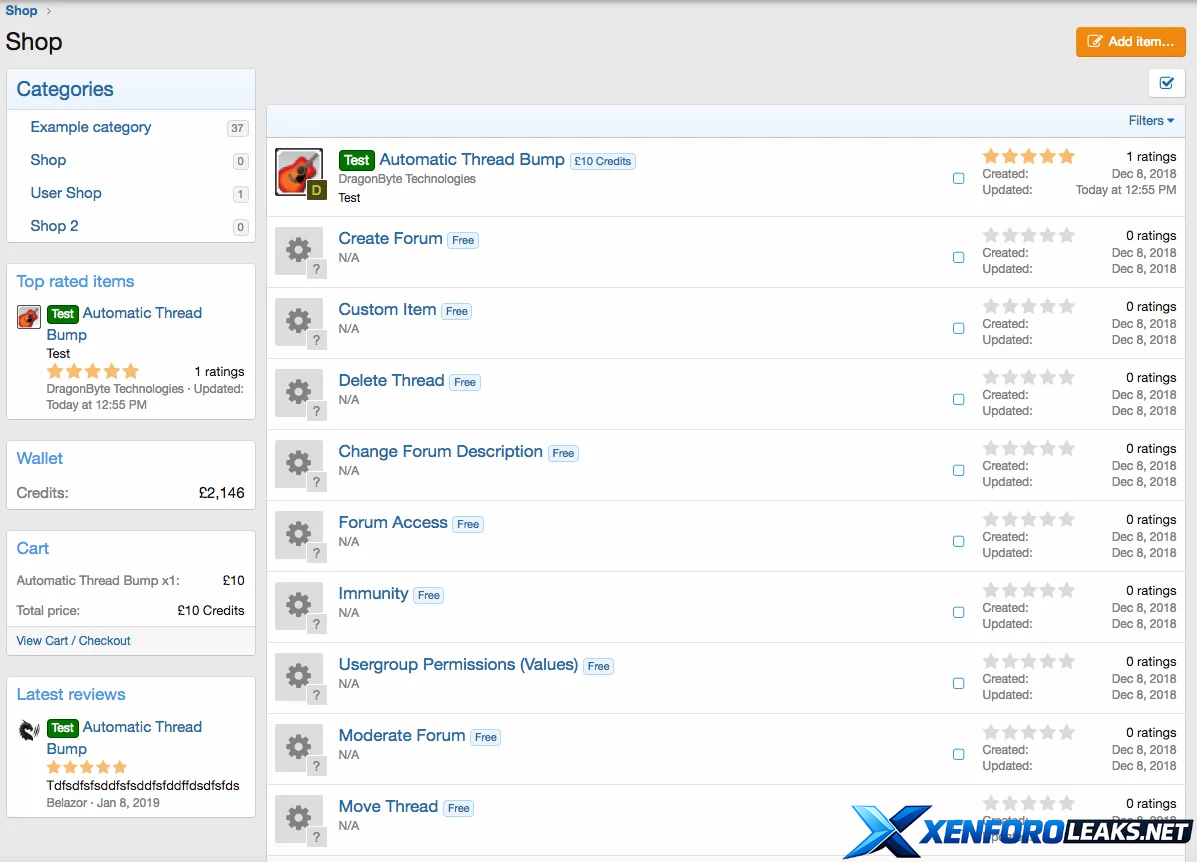
Task: Click the gear icon beside Forum Access
Action: coord(298,534)
